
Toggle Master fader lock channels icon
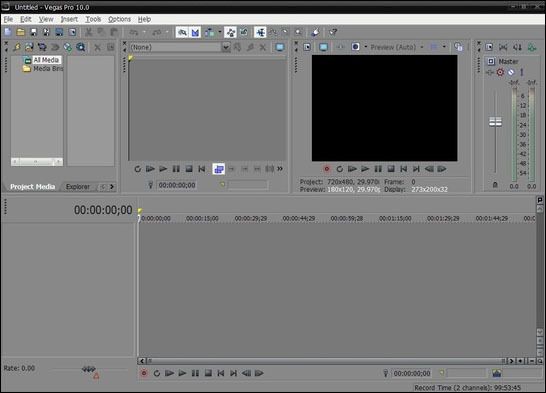(x=495, y=185)
